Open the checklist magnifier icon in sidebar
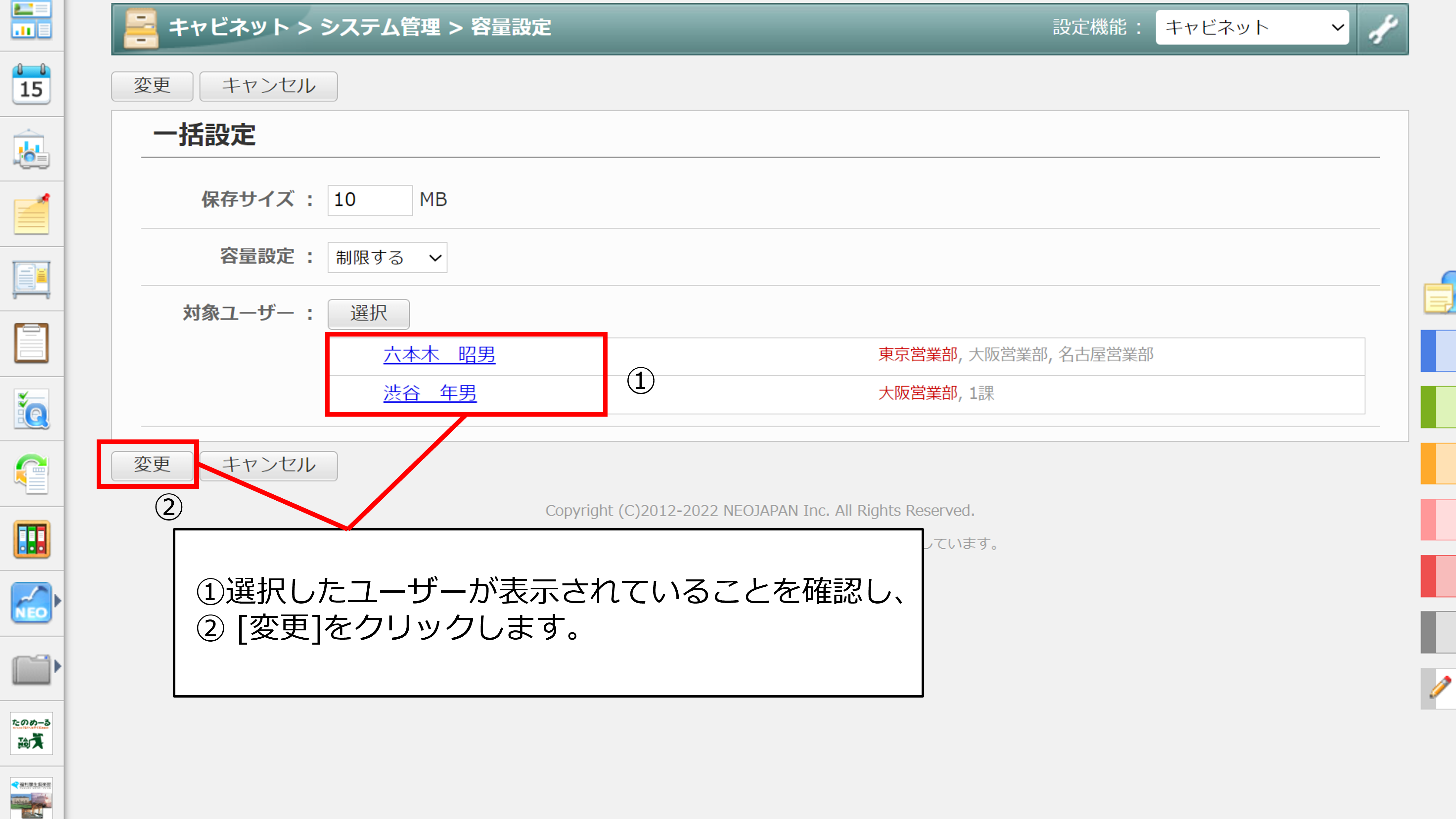The width and height of the screenshot is (1456, 819). [31, 409]
